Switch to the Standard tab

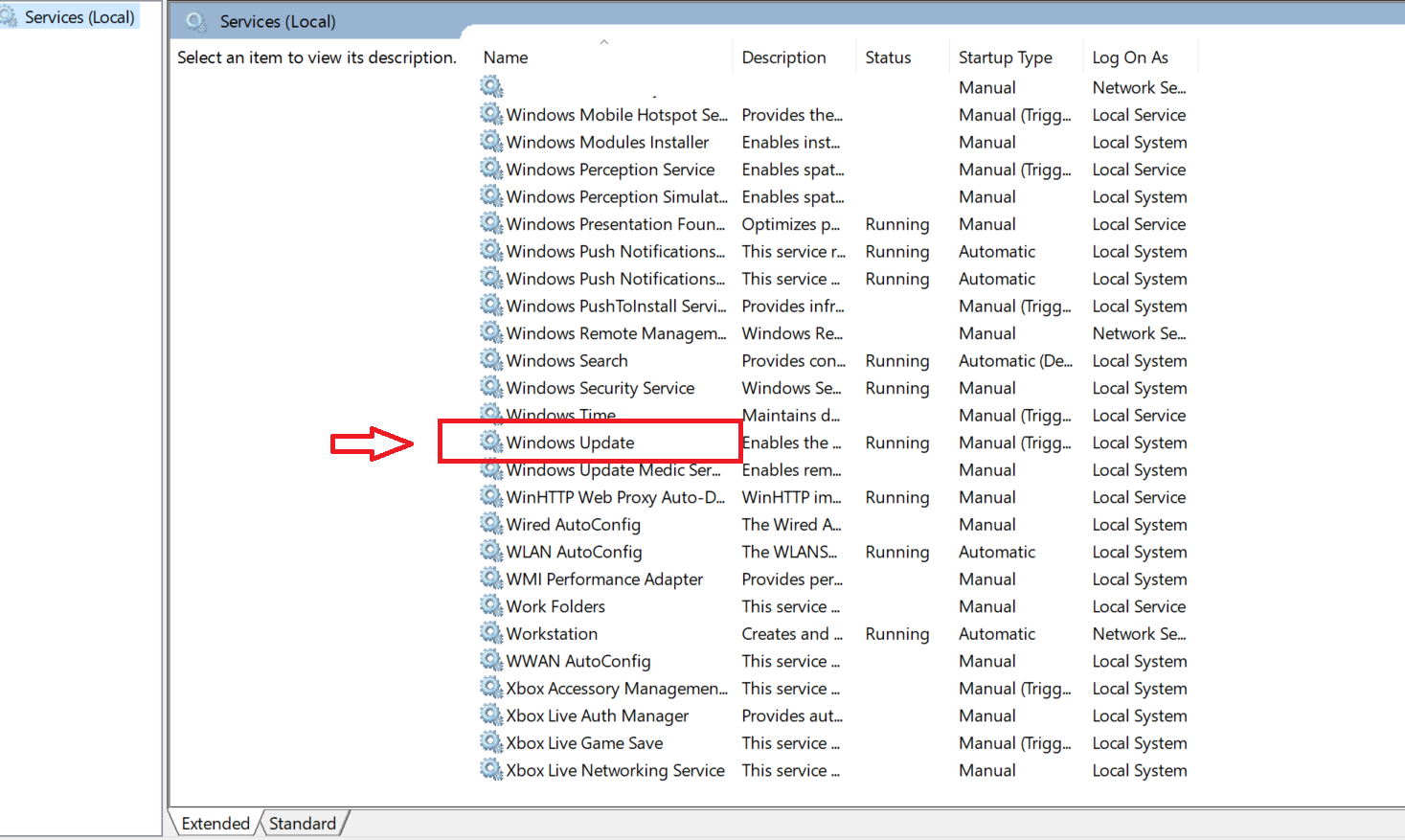[303, 823]
